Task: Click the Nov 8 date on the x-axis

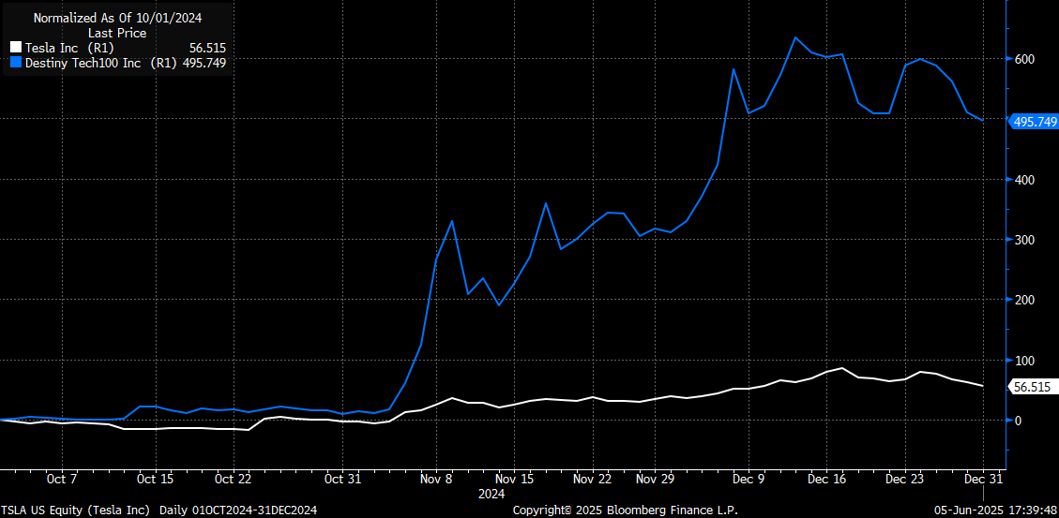Action: [x=437, y=478]
